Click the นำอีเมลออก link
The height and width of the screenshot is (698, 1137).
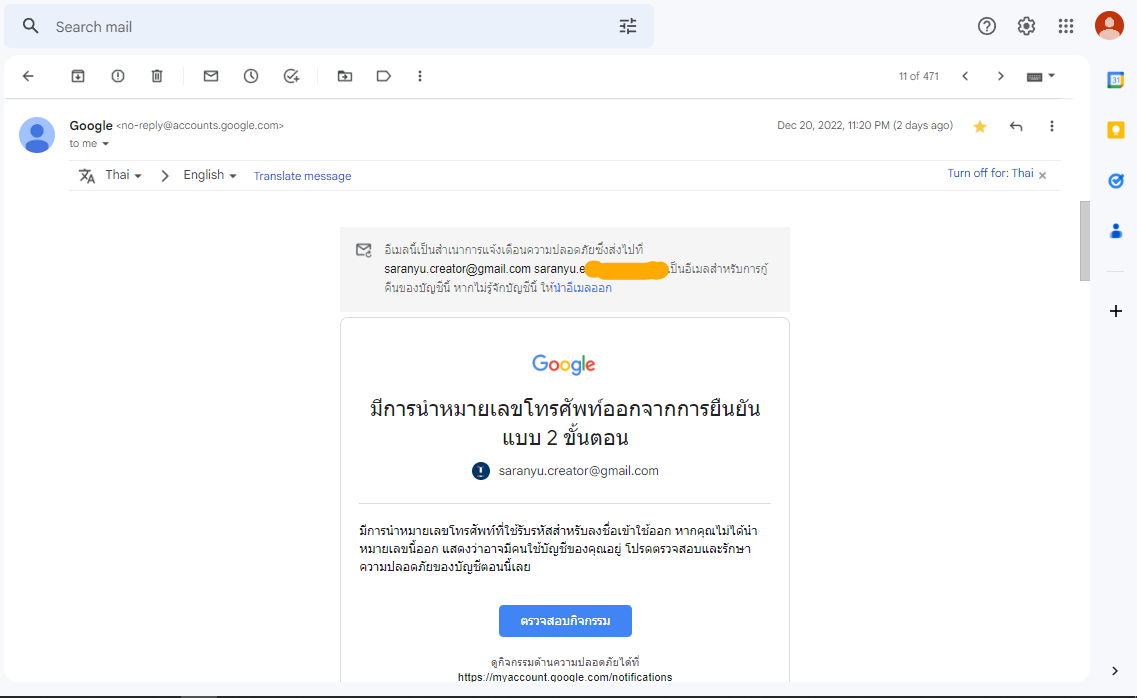(583, 288)
